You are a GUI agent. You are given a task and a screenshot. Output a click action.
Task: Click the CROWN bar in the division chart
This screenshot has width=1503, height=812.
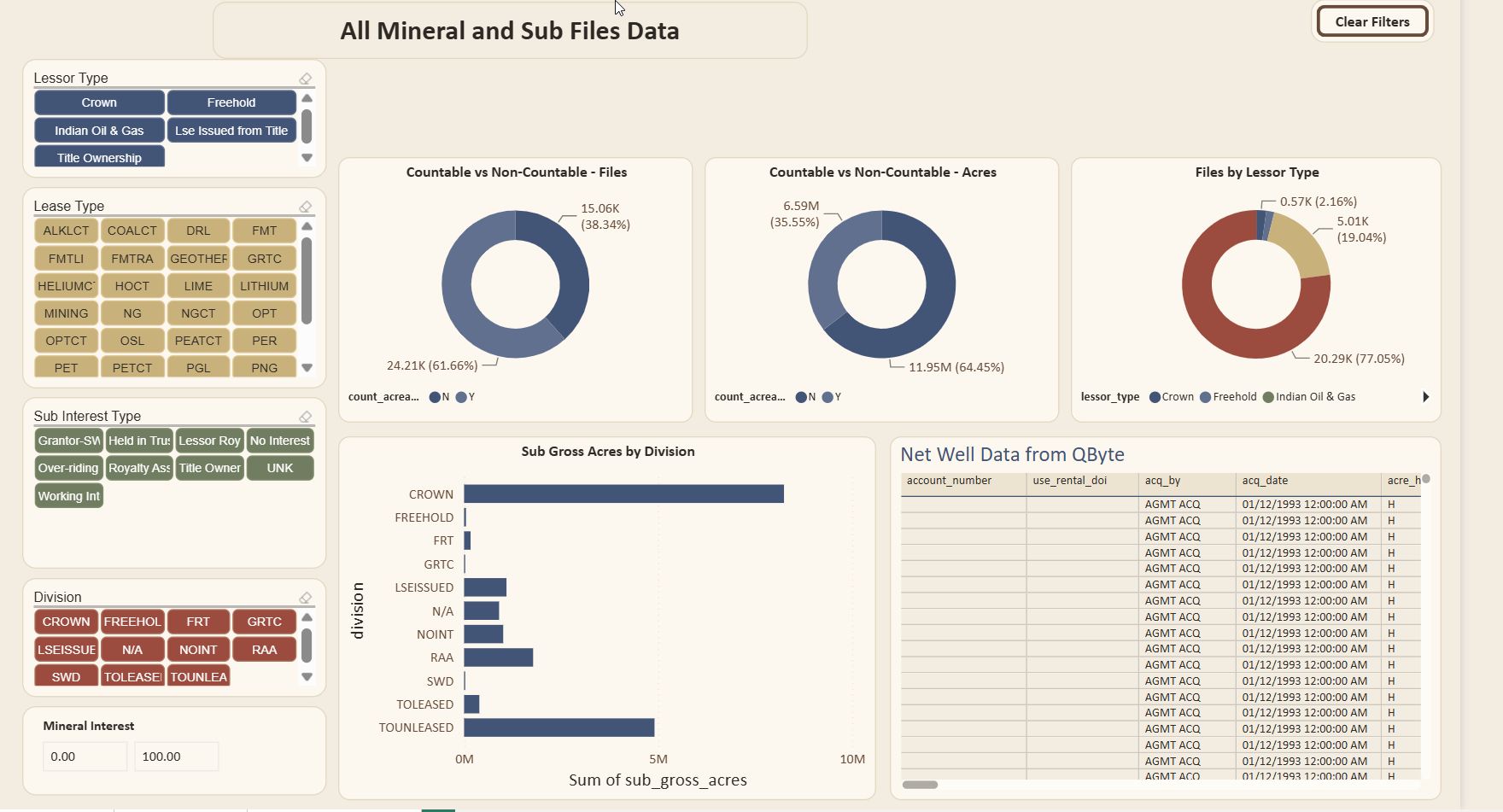(x=623, y=494)
